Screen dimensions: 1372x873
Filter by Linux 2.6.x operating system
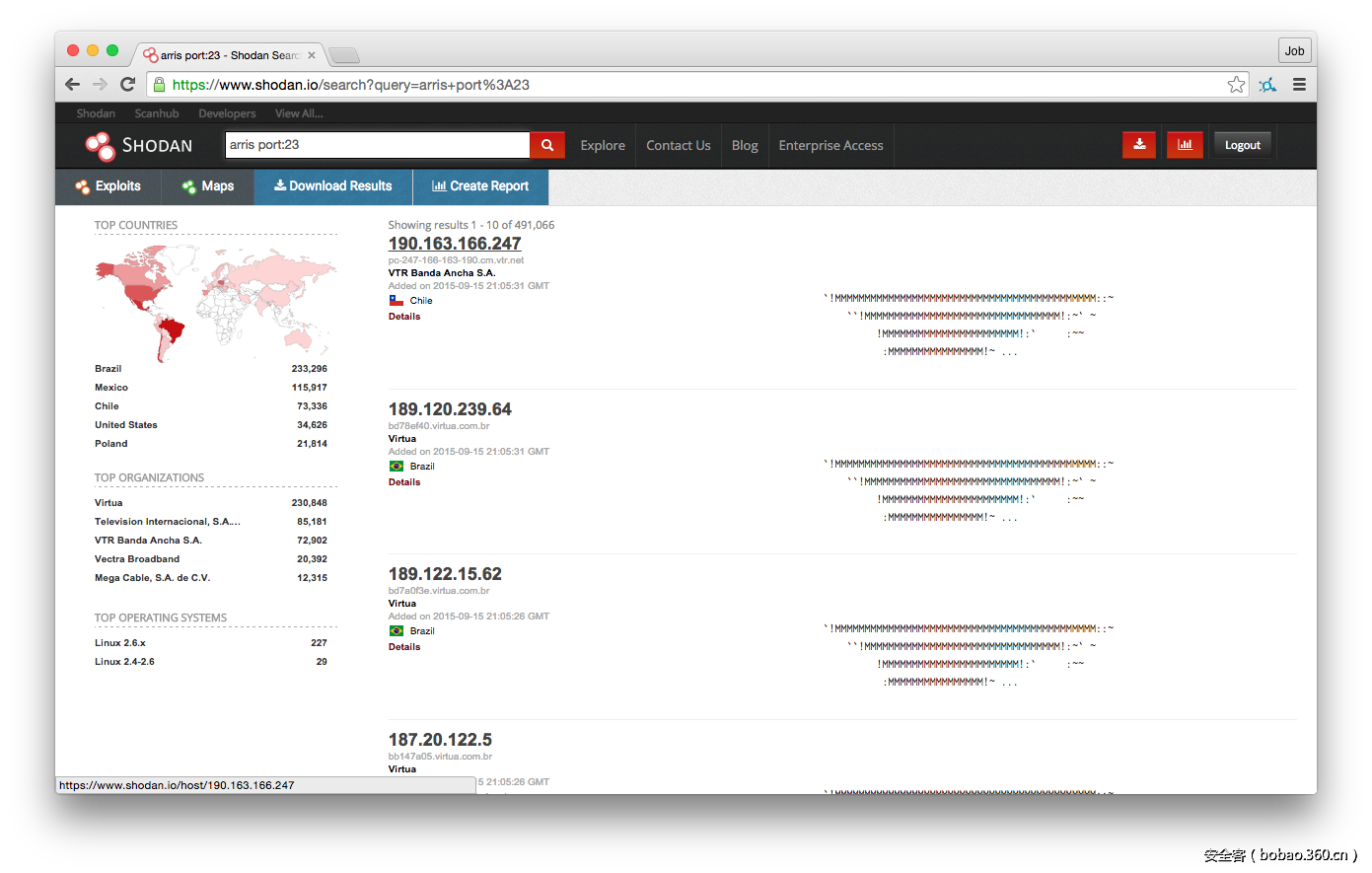click(120, 643)
